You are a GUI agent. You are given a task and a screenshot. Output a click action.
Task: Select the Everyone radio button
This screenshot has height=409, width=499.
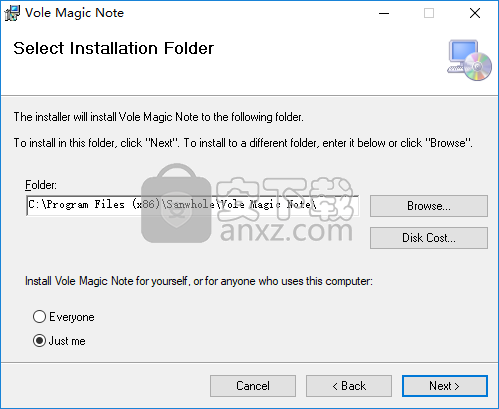(39, 317)
